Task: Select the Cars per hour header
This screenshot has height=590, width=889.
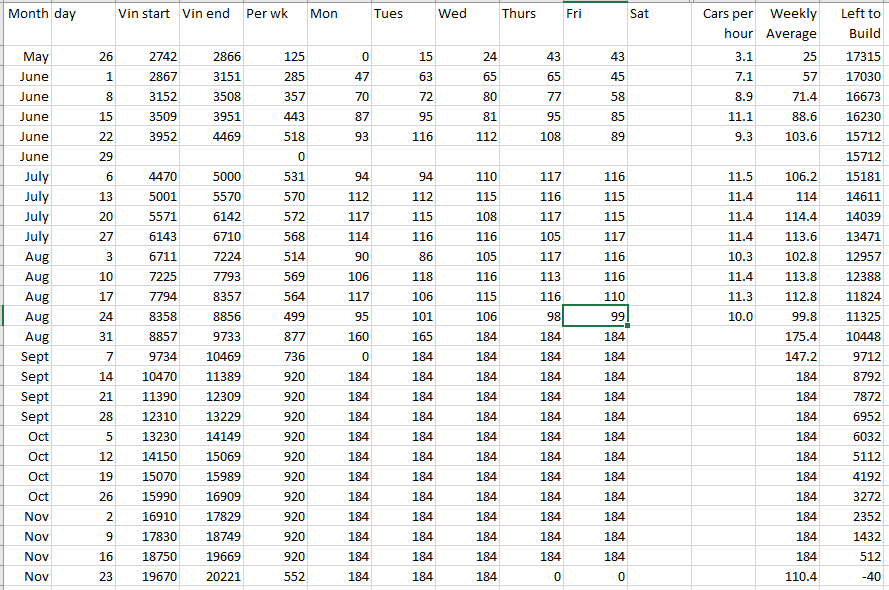Action: click(725, 24)
